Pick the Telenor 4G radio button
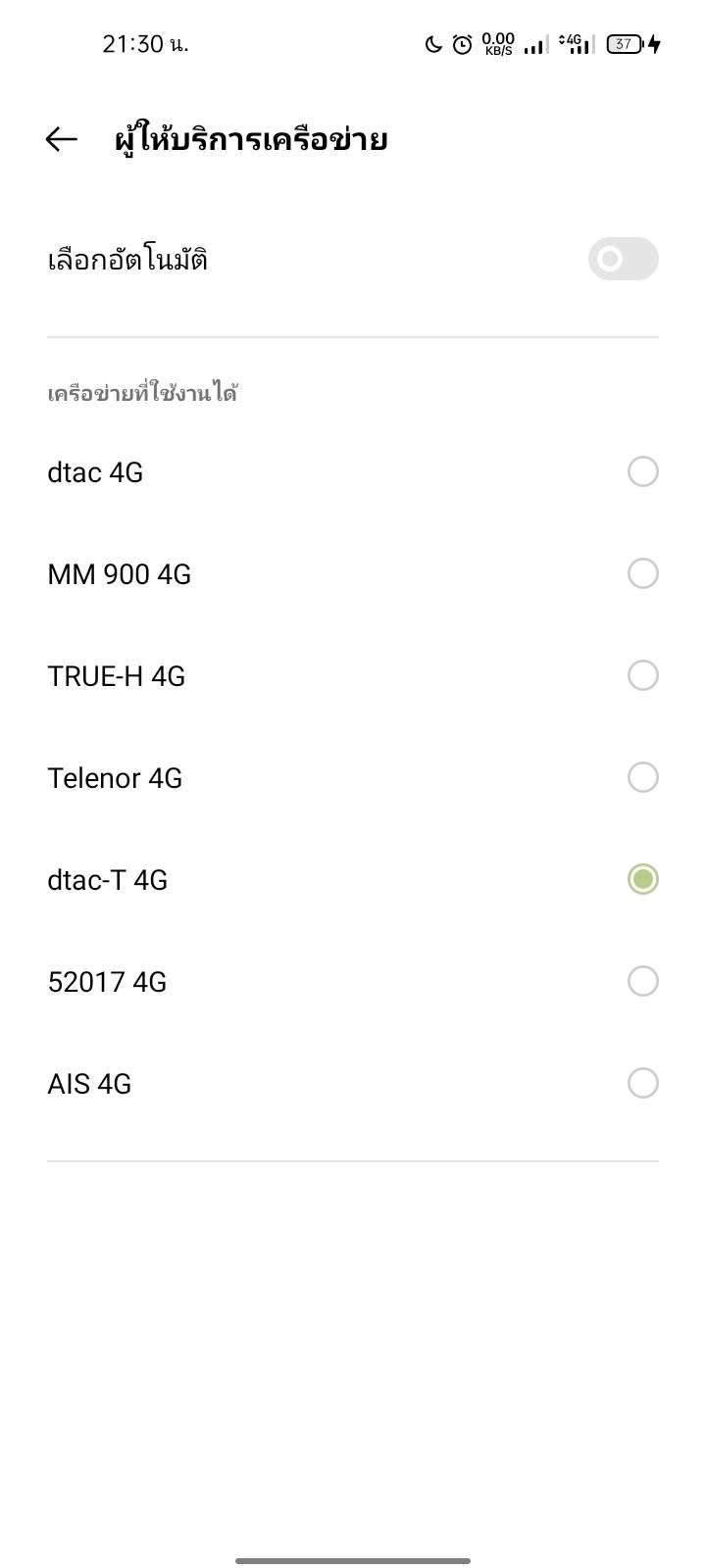This screenshot has width=706, height=1568. tap(642, 777)
